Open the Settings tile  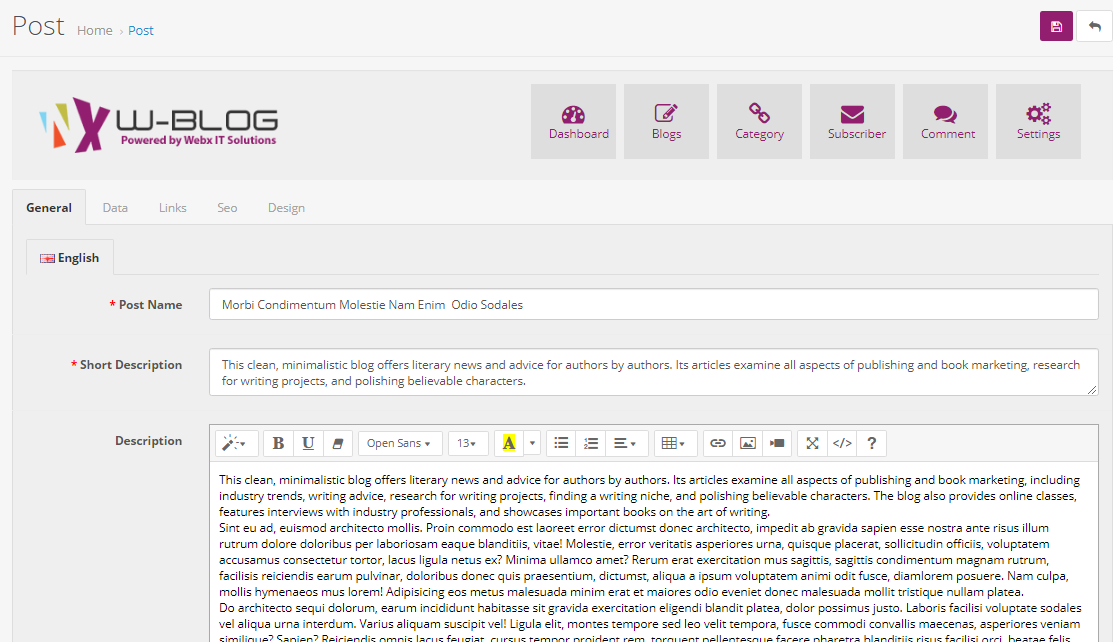[1038, 121]
